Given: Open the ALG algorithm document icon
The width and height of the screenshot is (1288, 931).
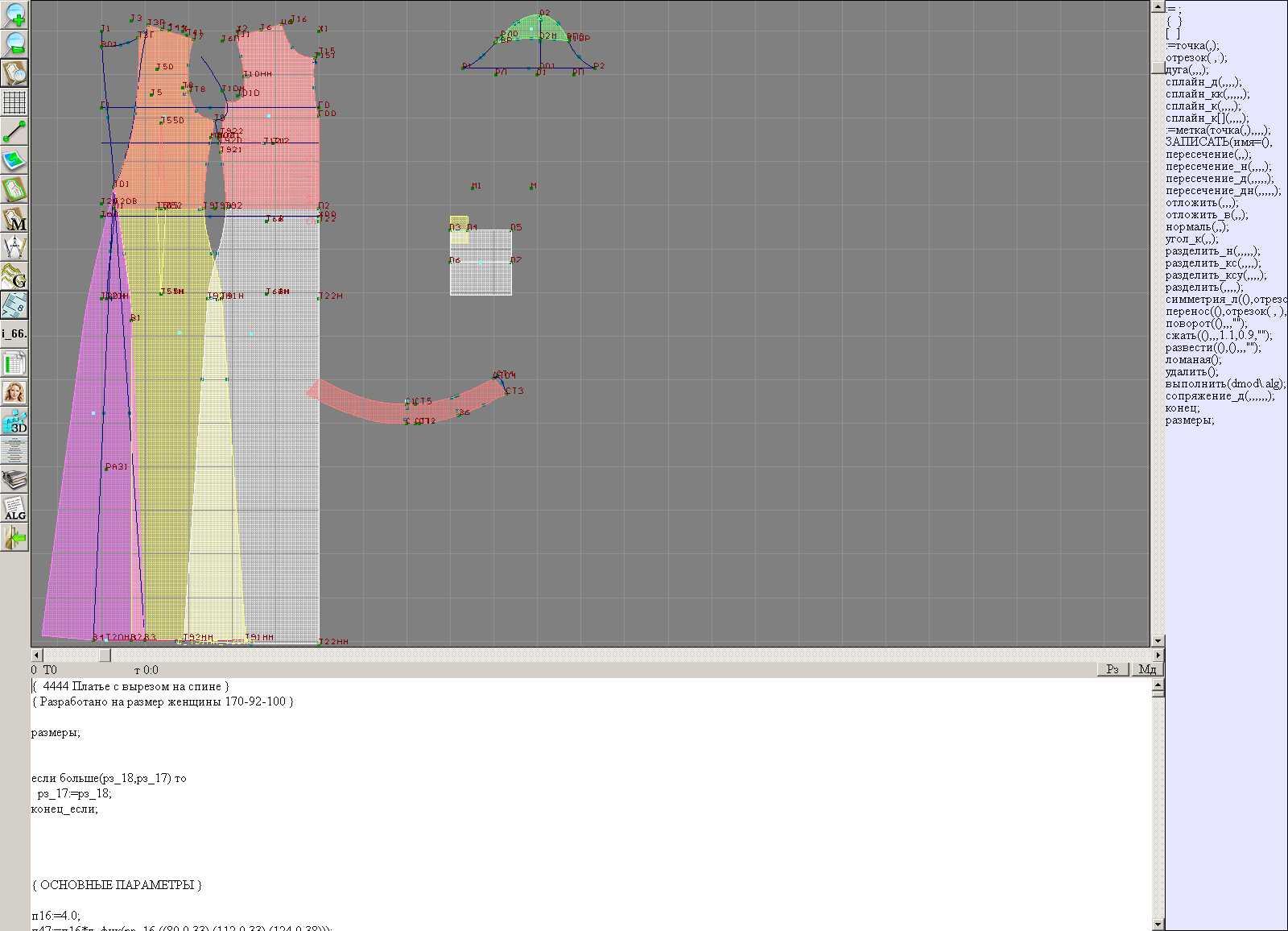Looking at the screenshot, I should click(x=14, y=508).
